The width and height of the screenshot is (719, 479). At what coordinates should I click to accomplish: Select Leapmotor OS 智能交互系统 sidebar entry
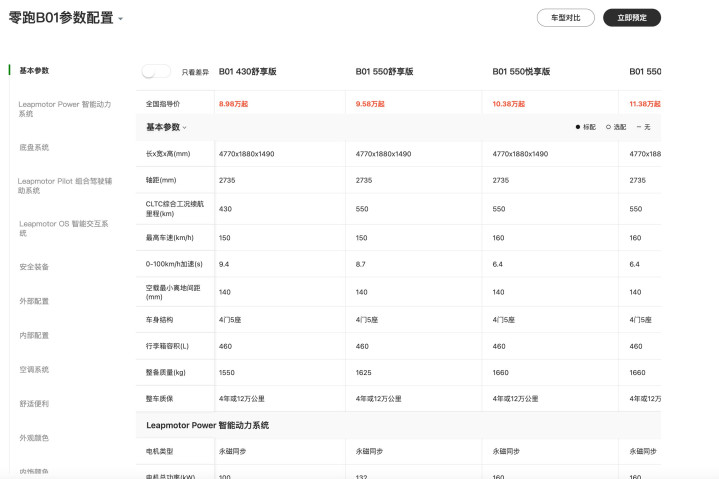pos(64,228)
